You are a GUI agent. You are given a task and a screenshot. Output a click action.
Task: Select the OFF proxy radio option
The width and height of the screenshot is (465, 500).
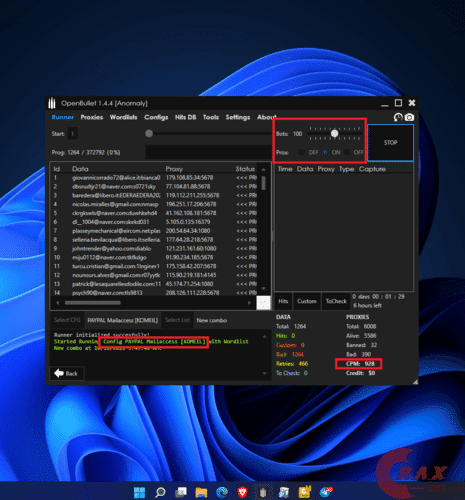pos(347,152)
